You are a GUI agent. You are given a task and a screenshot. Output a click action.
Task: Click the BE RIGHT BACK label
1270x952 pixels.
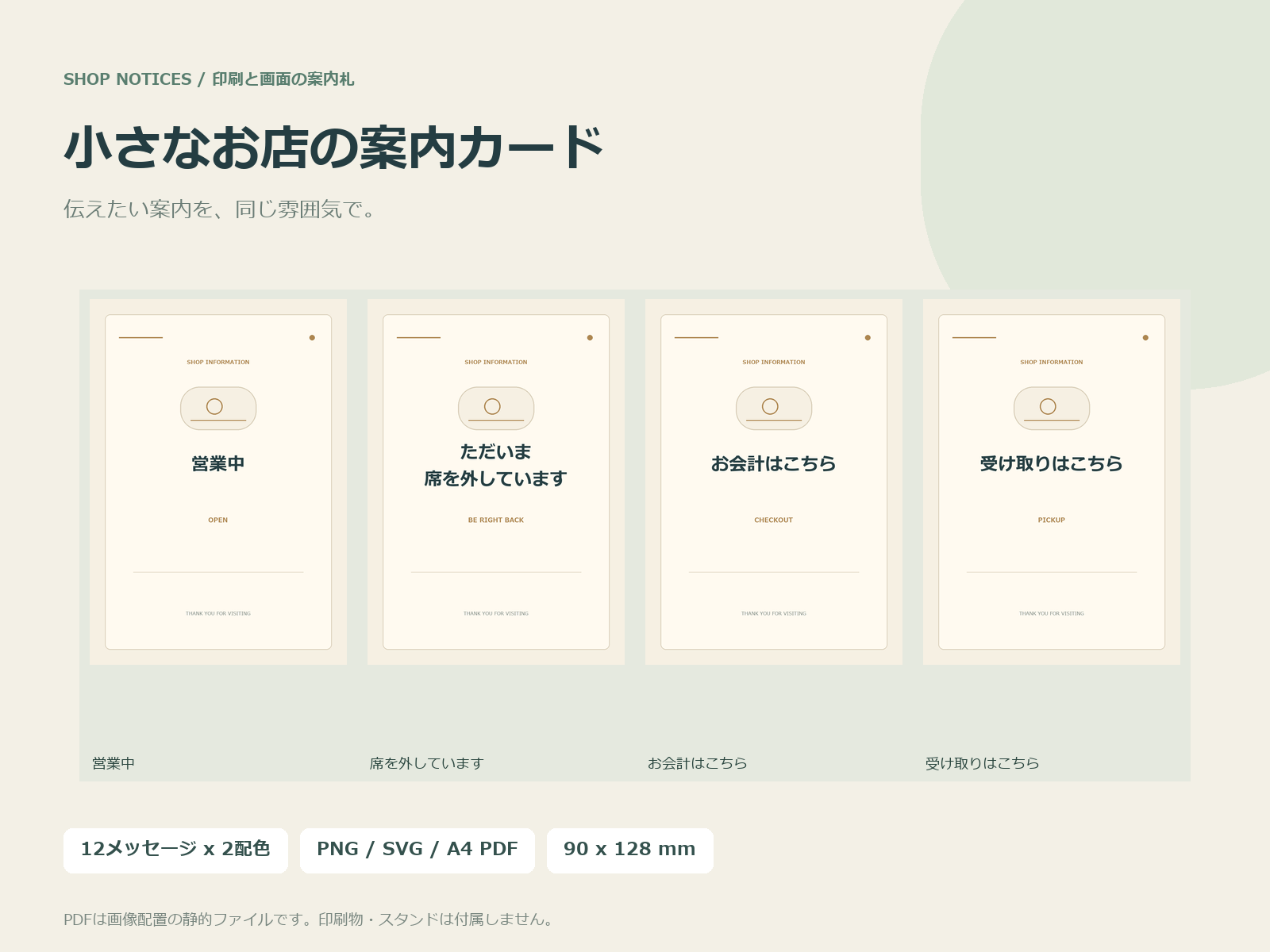pyautogui.click(x=496, y=520)
